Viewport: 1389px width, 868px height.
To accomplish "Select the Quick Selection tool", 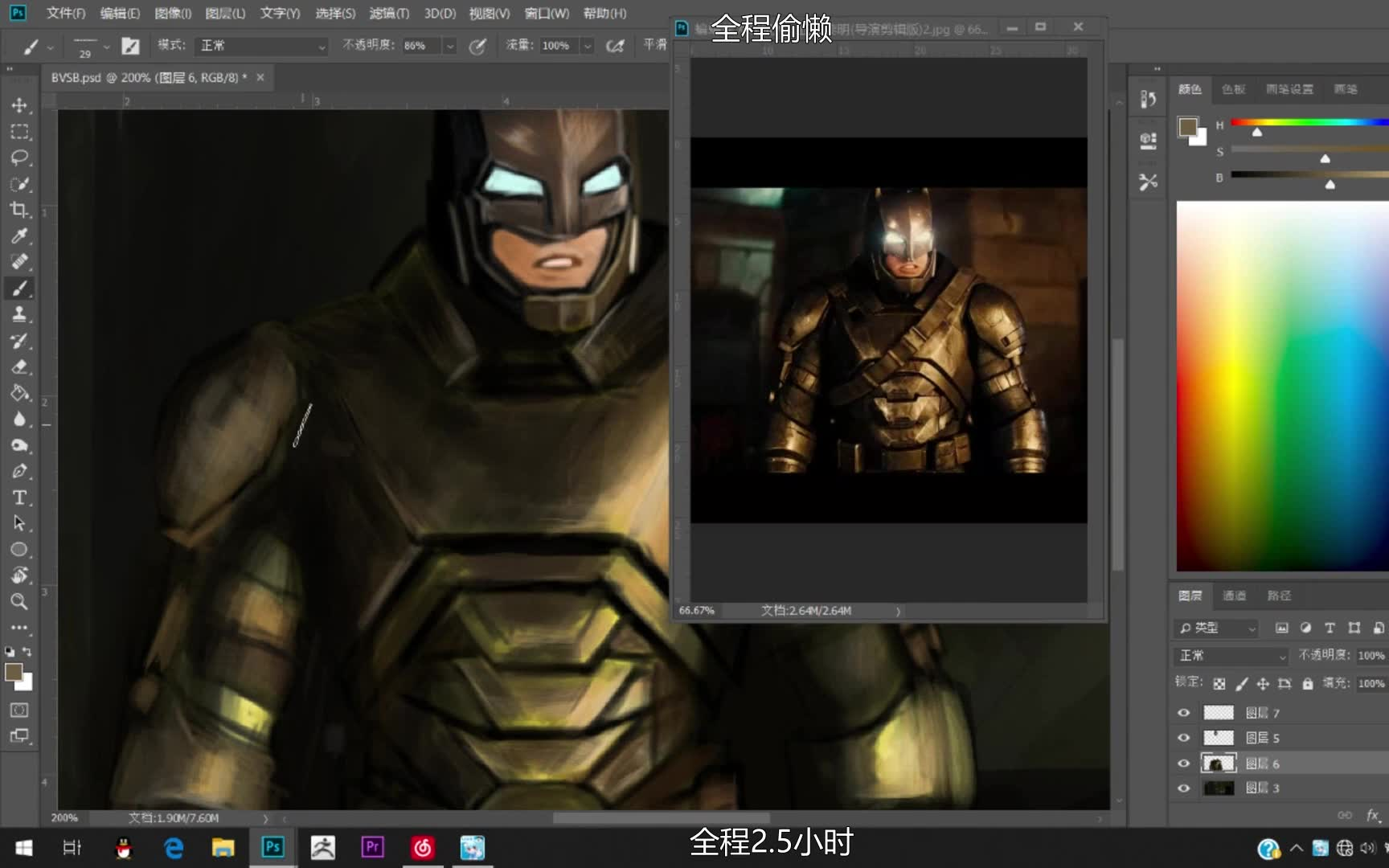I will (x=19, y=184).
